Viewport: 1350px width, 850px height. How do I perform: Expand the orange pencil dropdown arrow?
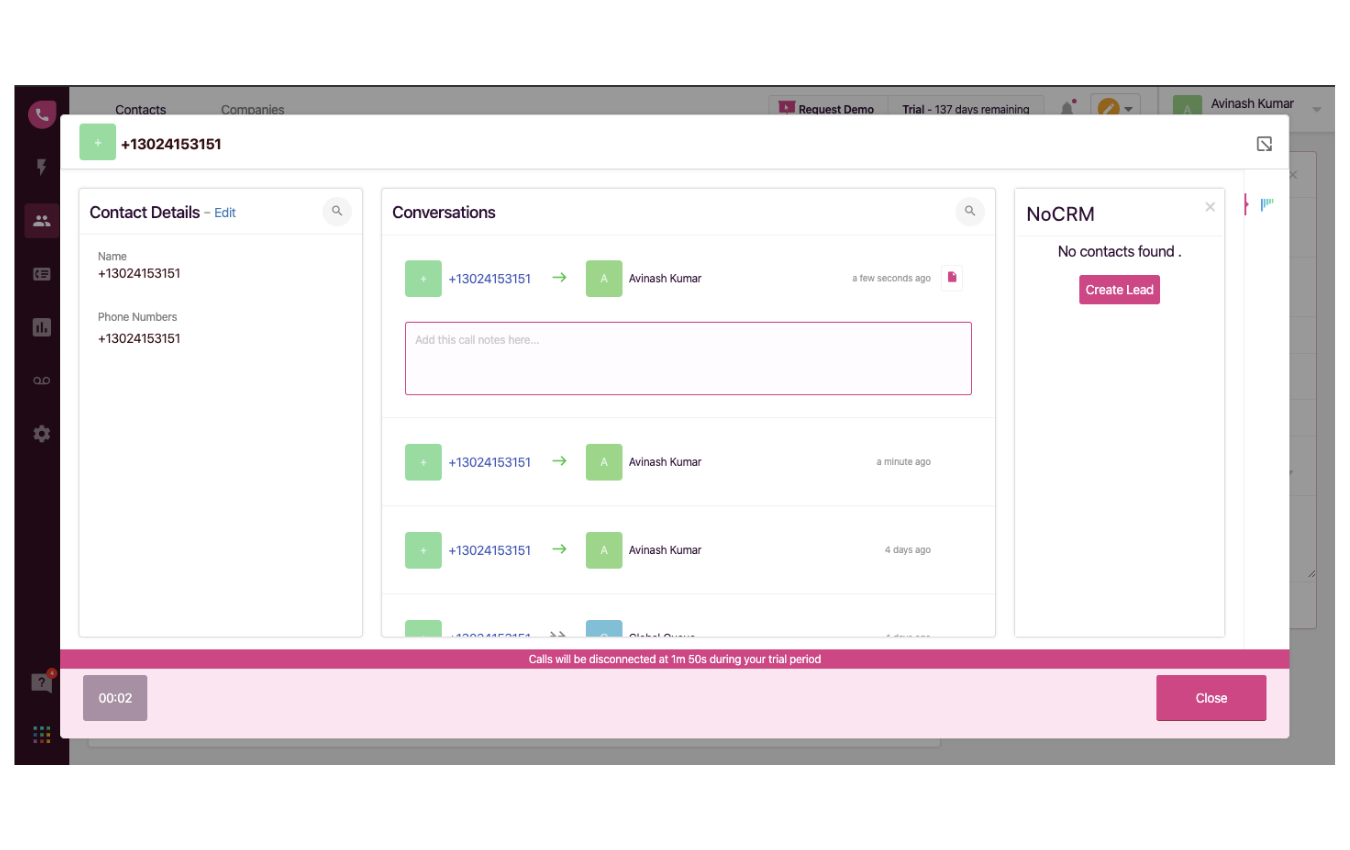click(1128, 109)
